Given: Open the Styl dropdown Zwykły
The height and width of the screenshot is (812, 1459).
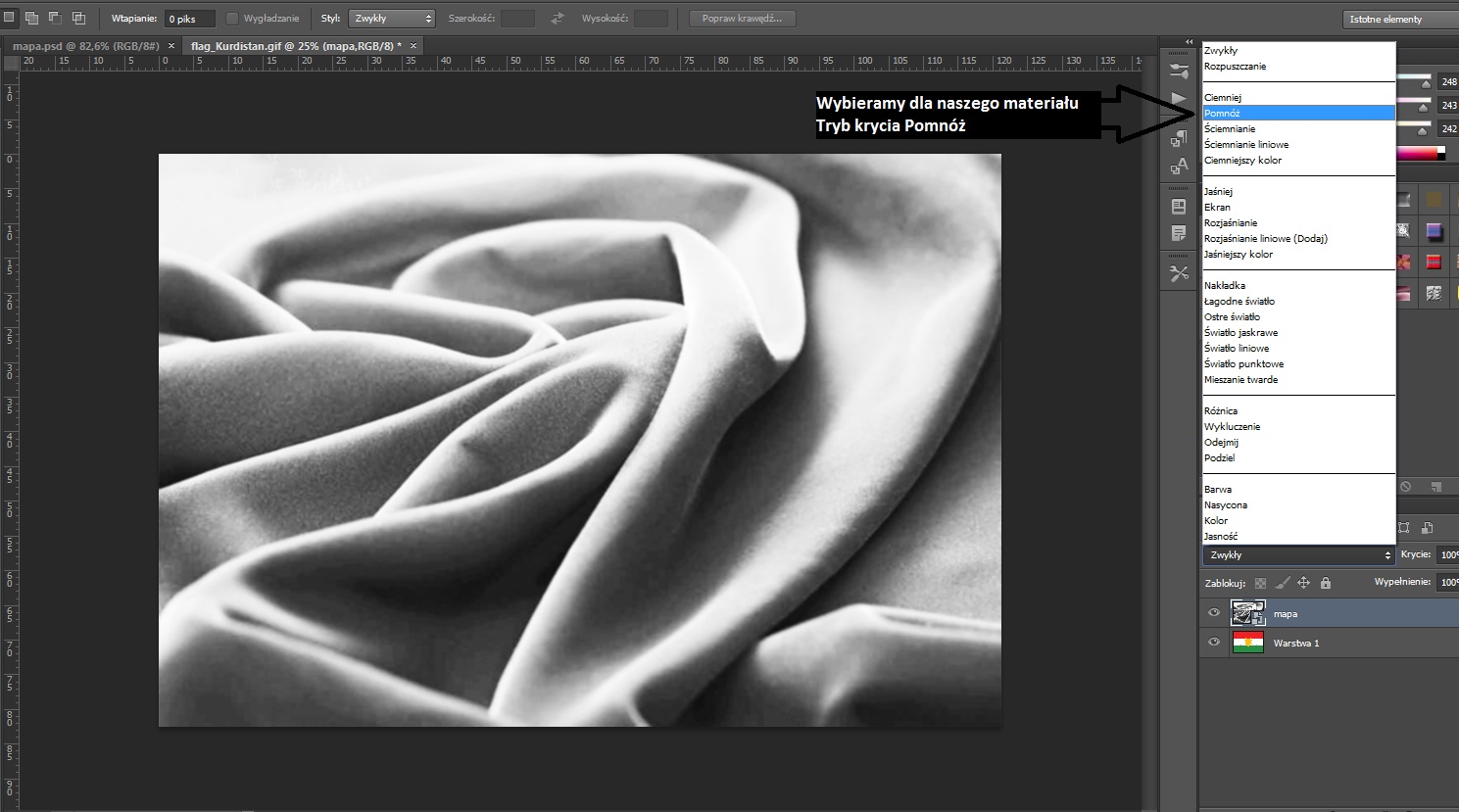Looking at the screenshot, I should (x=391, y=18).
